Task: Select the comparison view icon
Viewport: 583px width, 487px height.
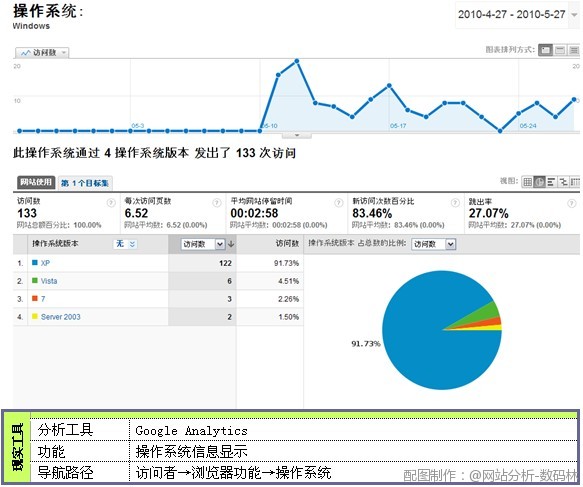Action: 563,182
